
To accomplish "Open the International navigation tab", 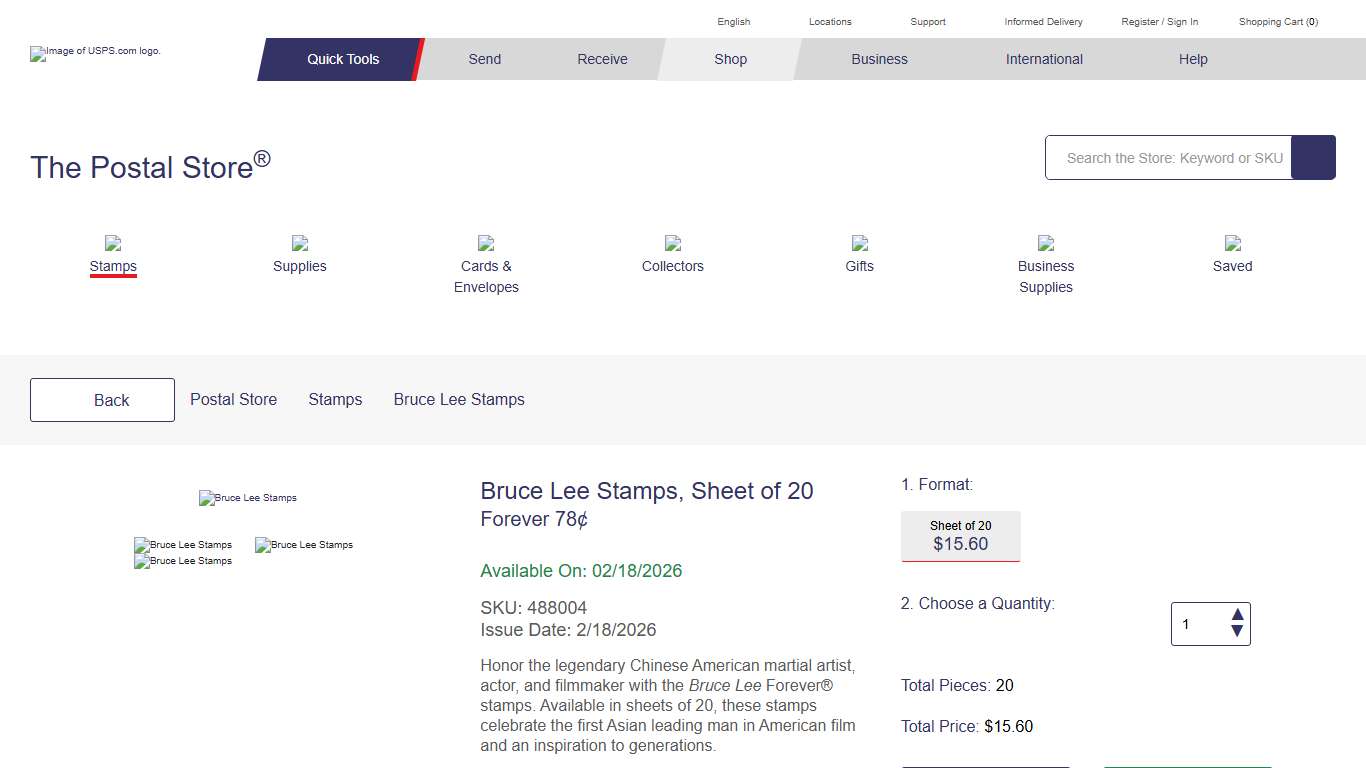I will click(x=1044, y=59).
